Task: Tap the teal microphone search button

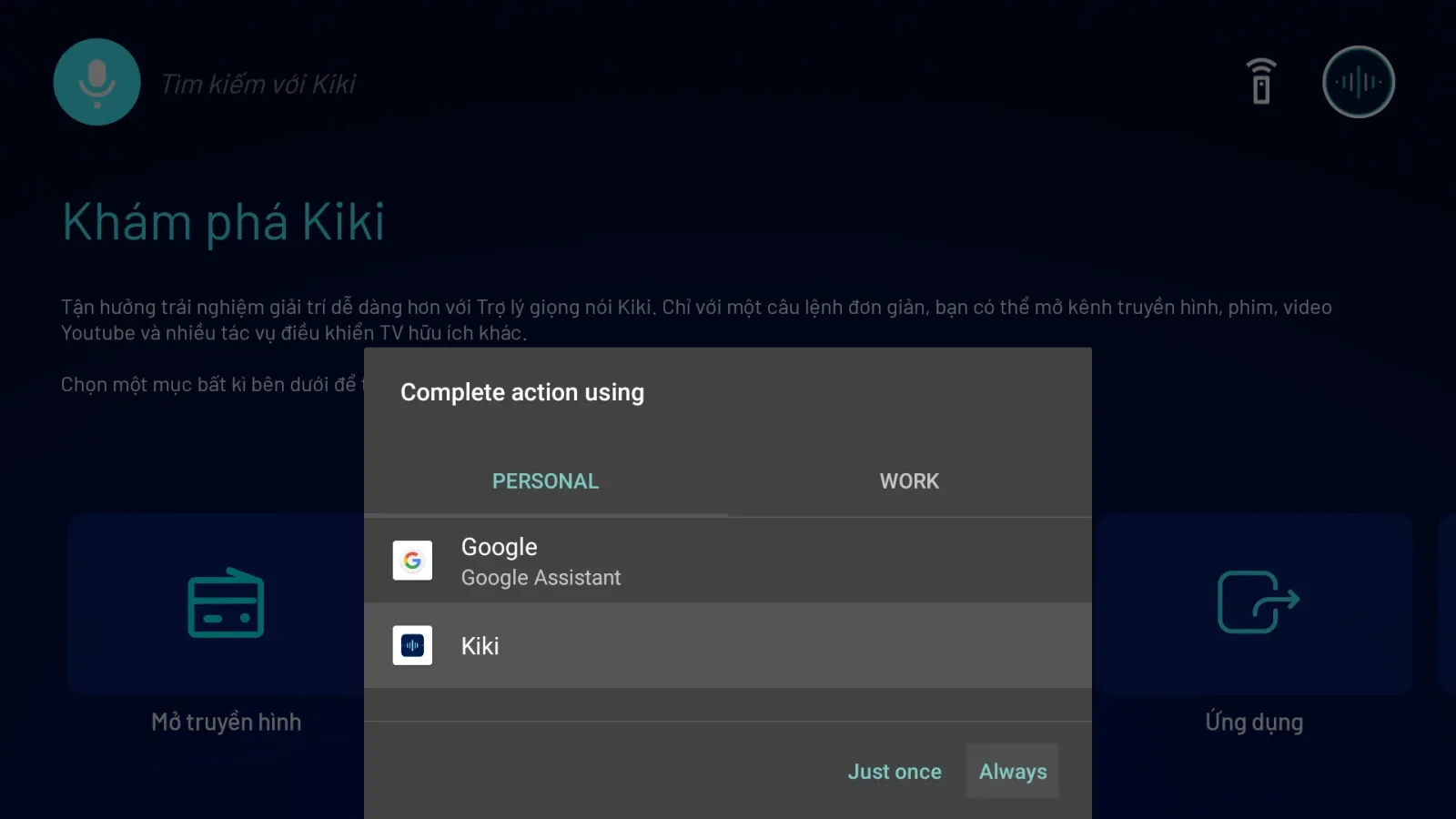Action: [x=96, y=82]
